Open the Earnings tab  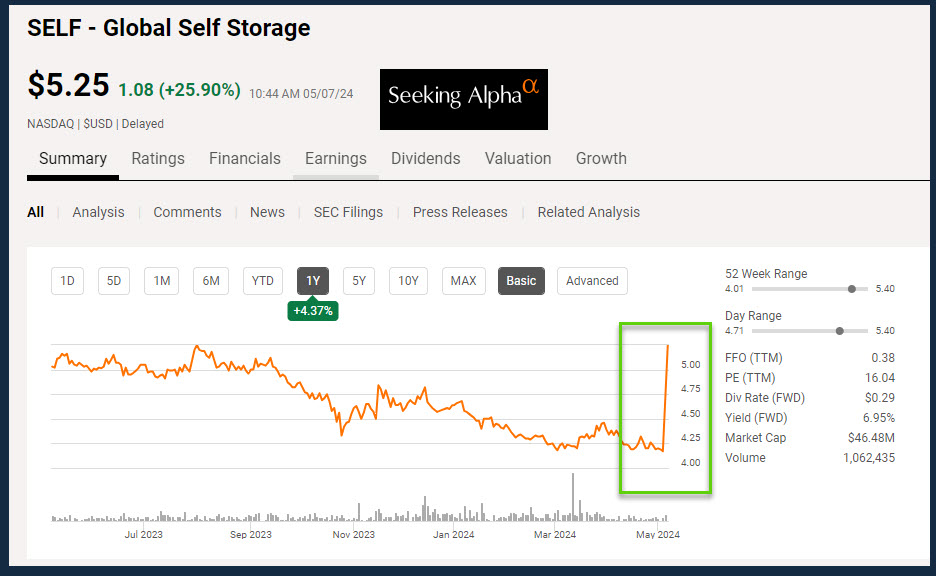(x=335, y=158)
